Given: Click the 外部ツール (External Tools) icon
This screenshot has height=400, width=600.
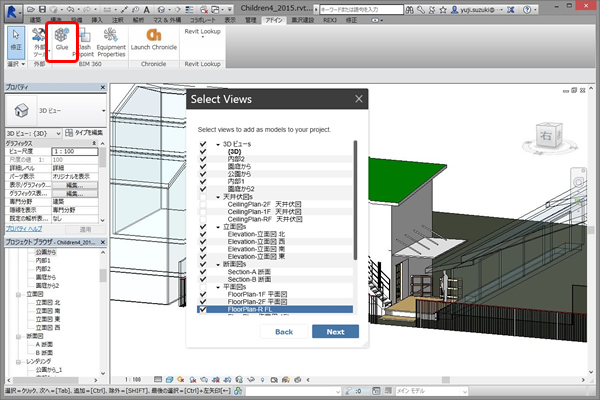Looking at the screenshot, I should point(38,35).
